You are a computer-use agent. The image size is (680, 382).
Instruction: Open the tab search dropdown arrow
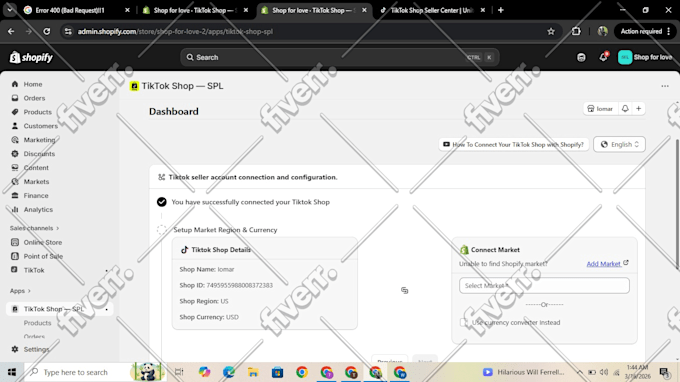tap(10, 10)
